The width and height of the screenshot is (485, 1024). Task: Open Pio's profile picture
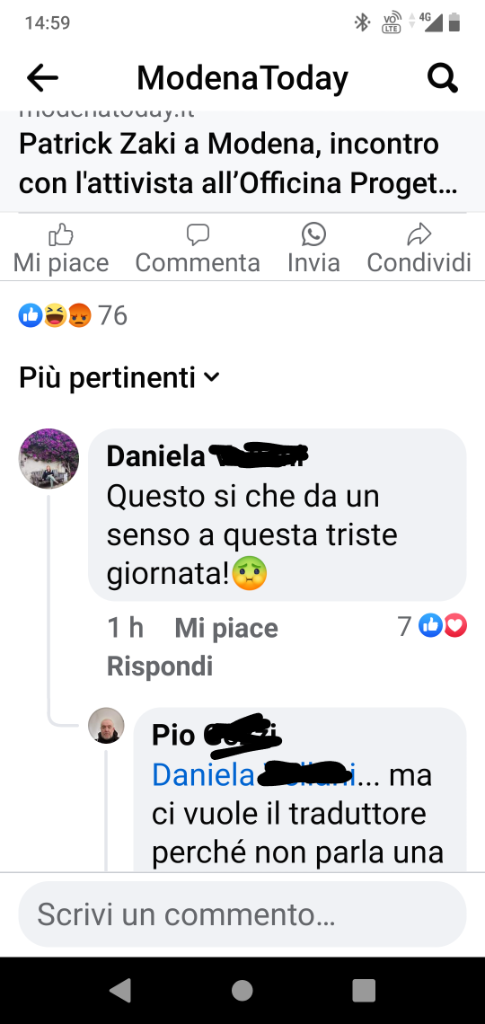(106, 725)
